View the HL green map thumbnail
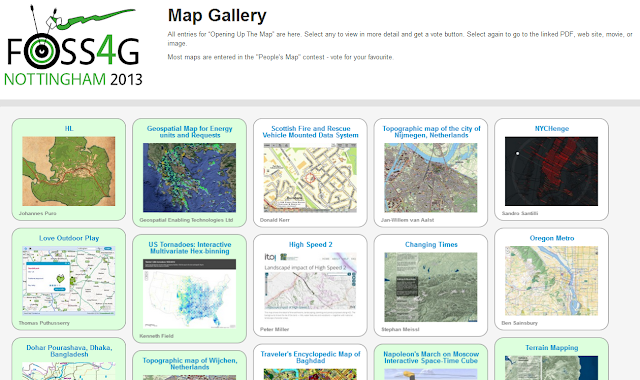 [x=69, y=171]
